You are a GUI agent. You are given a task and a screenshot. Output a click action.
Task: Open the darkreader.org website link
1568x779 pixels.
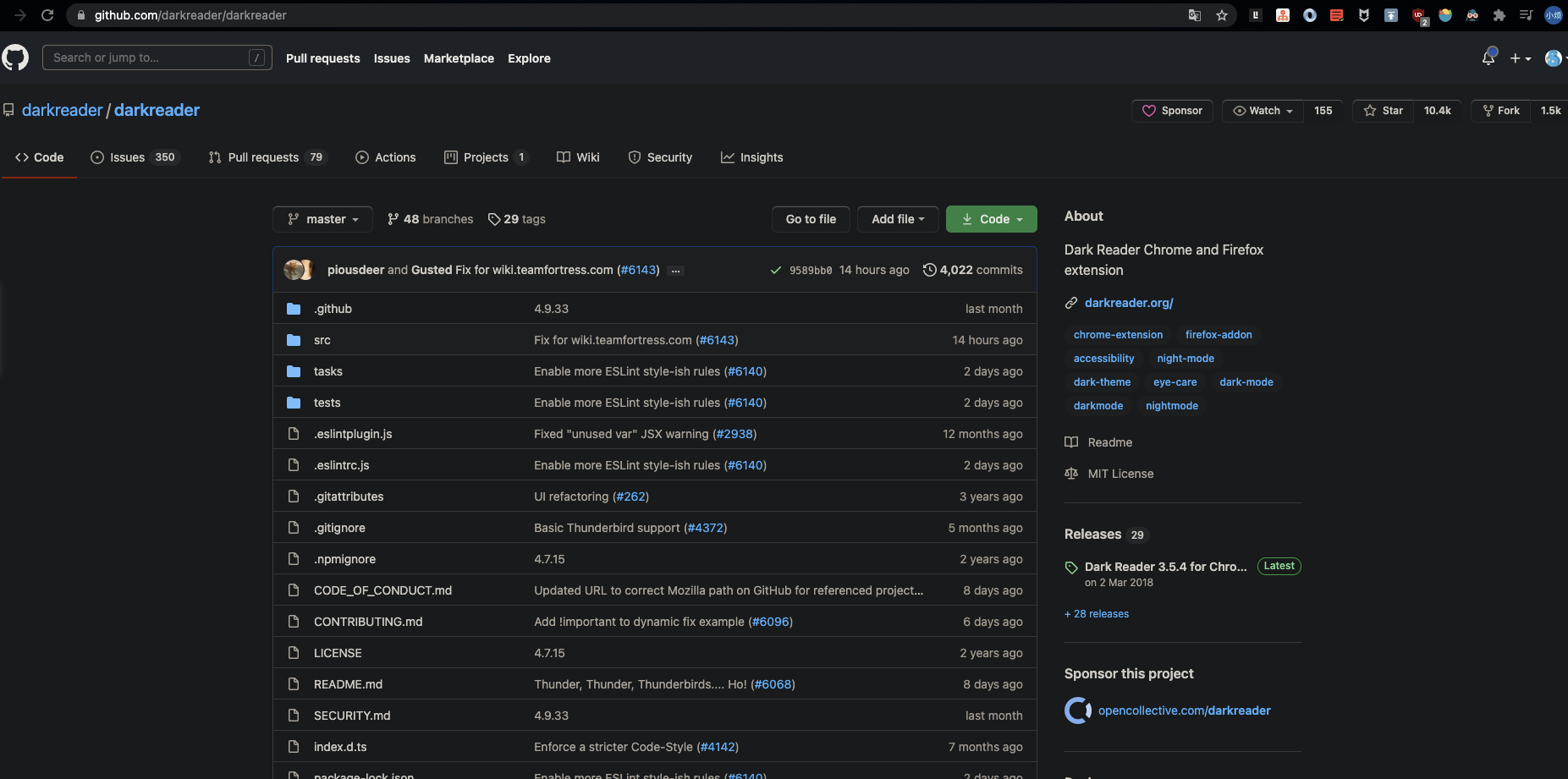[1129, 303]
